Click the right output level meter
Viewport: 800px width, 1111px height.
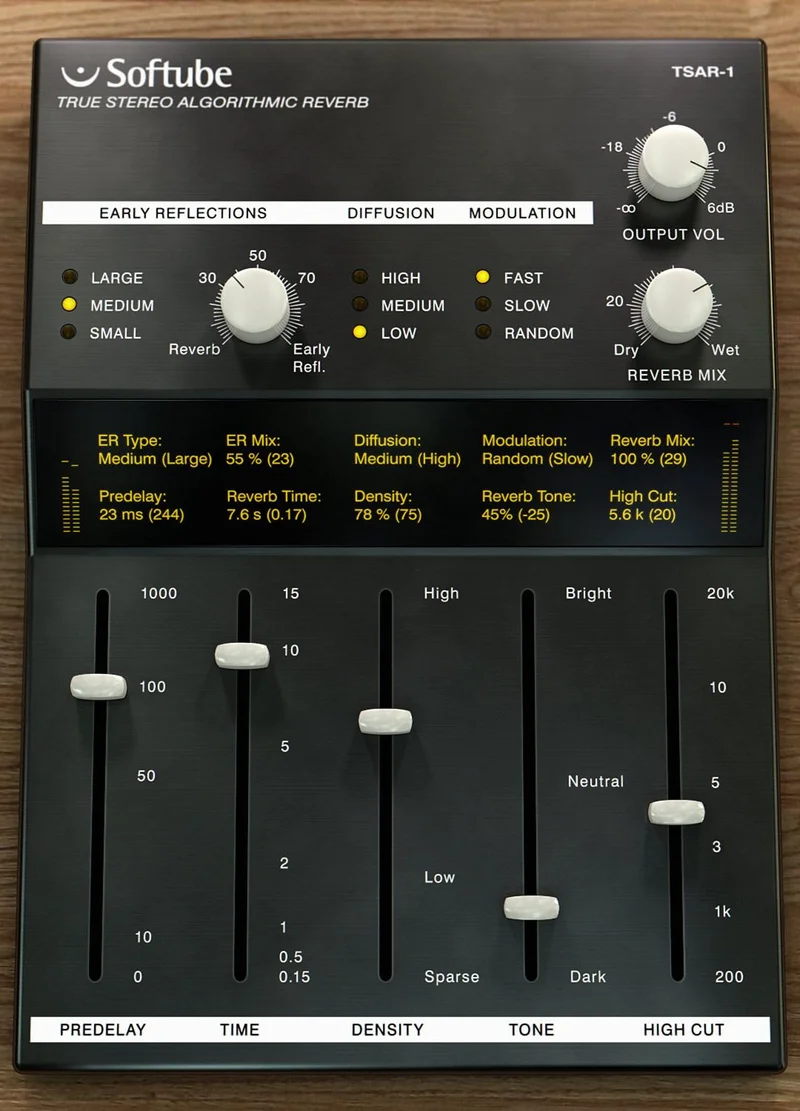[731, 478]
